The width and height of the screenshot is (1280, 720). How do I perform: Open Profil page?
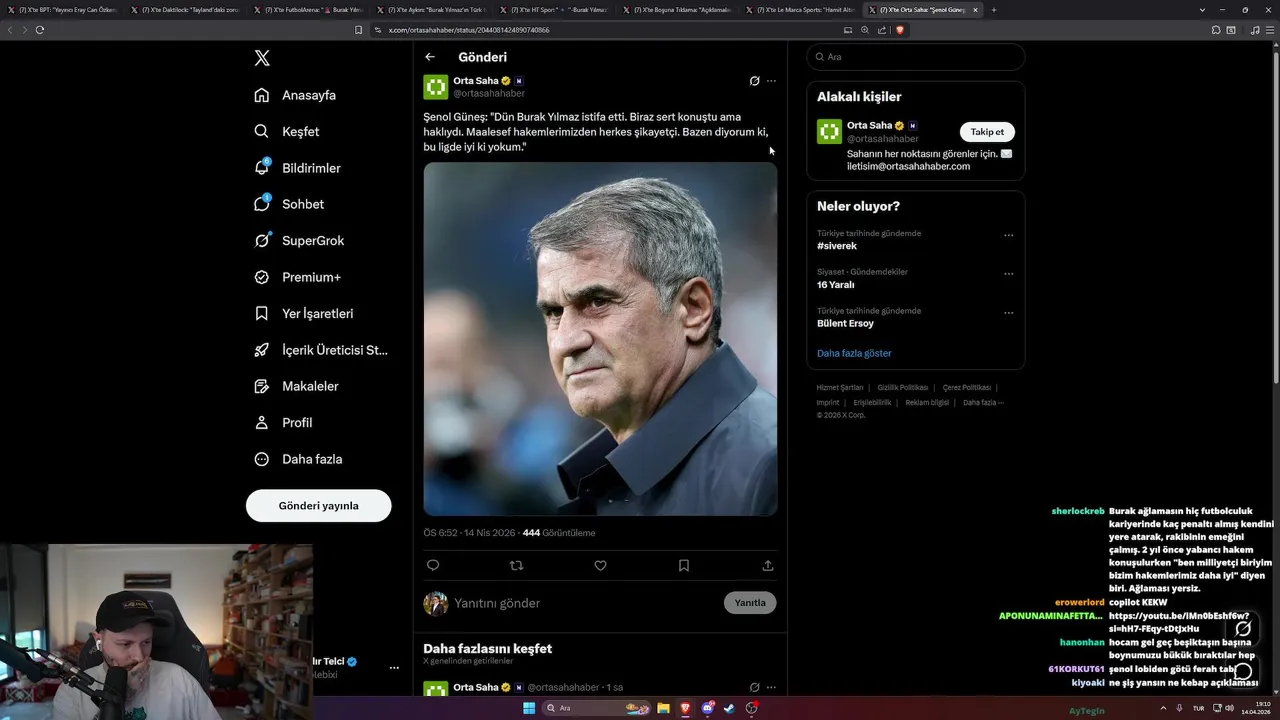(x=283, y=422)
